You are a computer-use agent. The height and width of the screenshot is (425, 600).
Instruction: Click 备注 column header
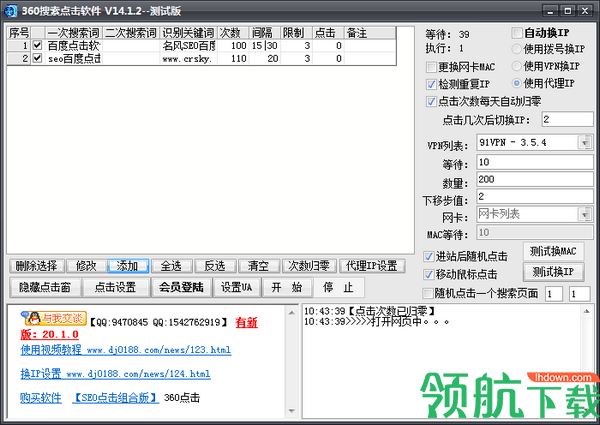point(370,33)
